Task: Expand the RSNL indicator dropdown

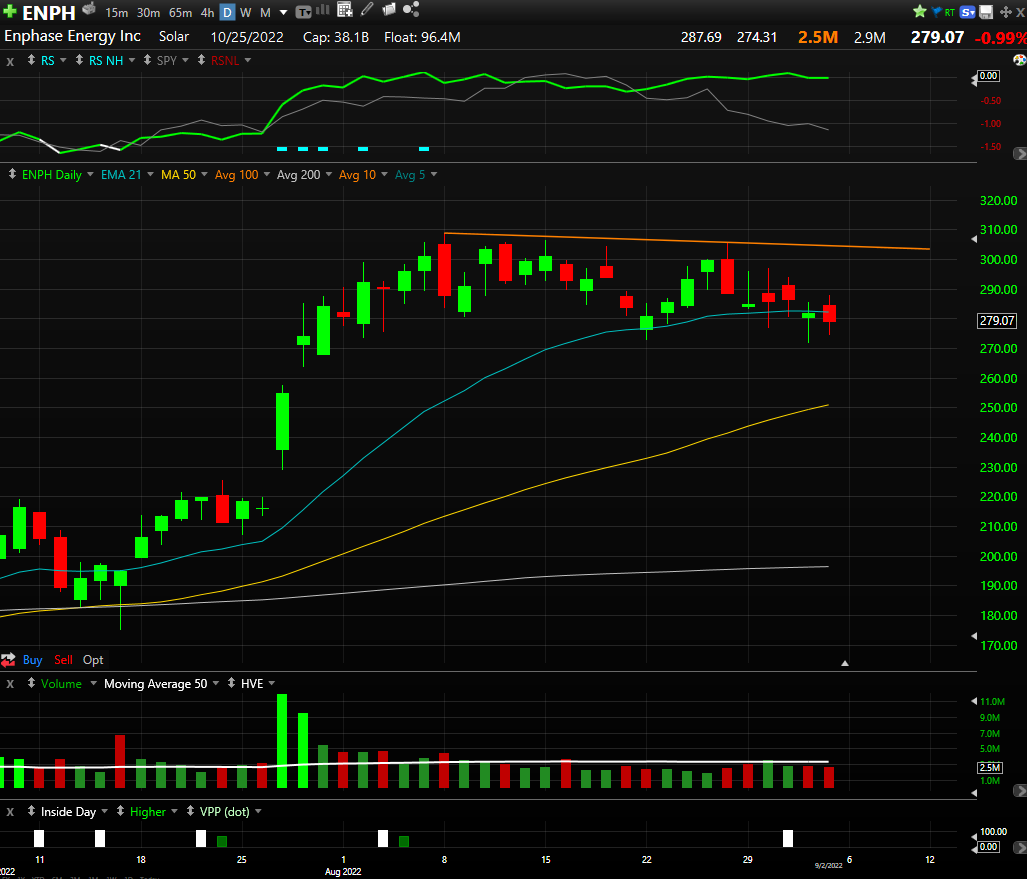Action: tap(248, 60)
